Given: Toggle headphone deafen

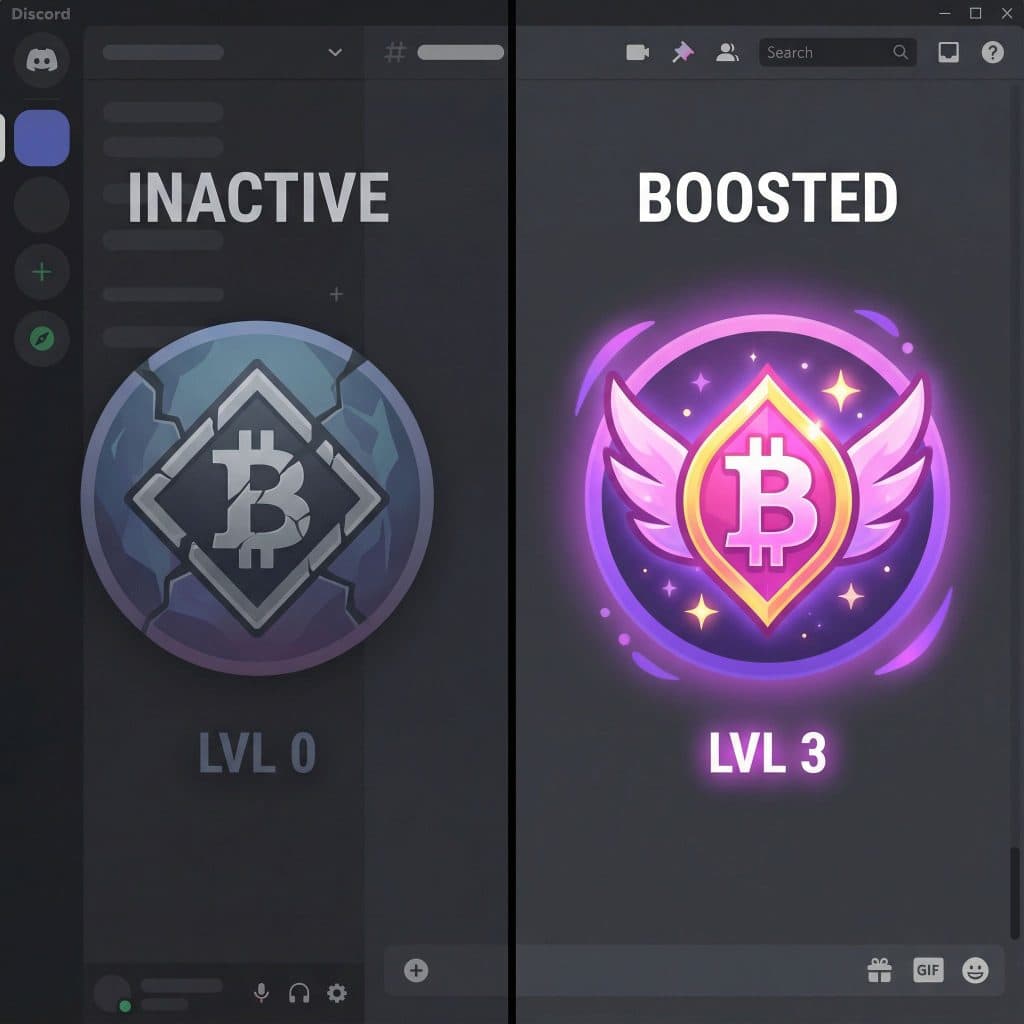Looking at the screenshot, I should 299,993.
